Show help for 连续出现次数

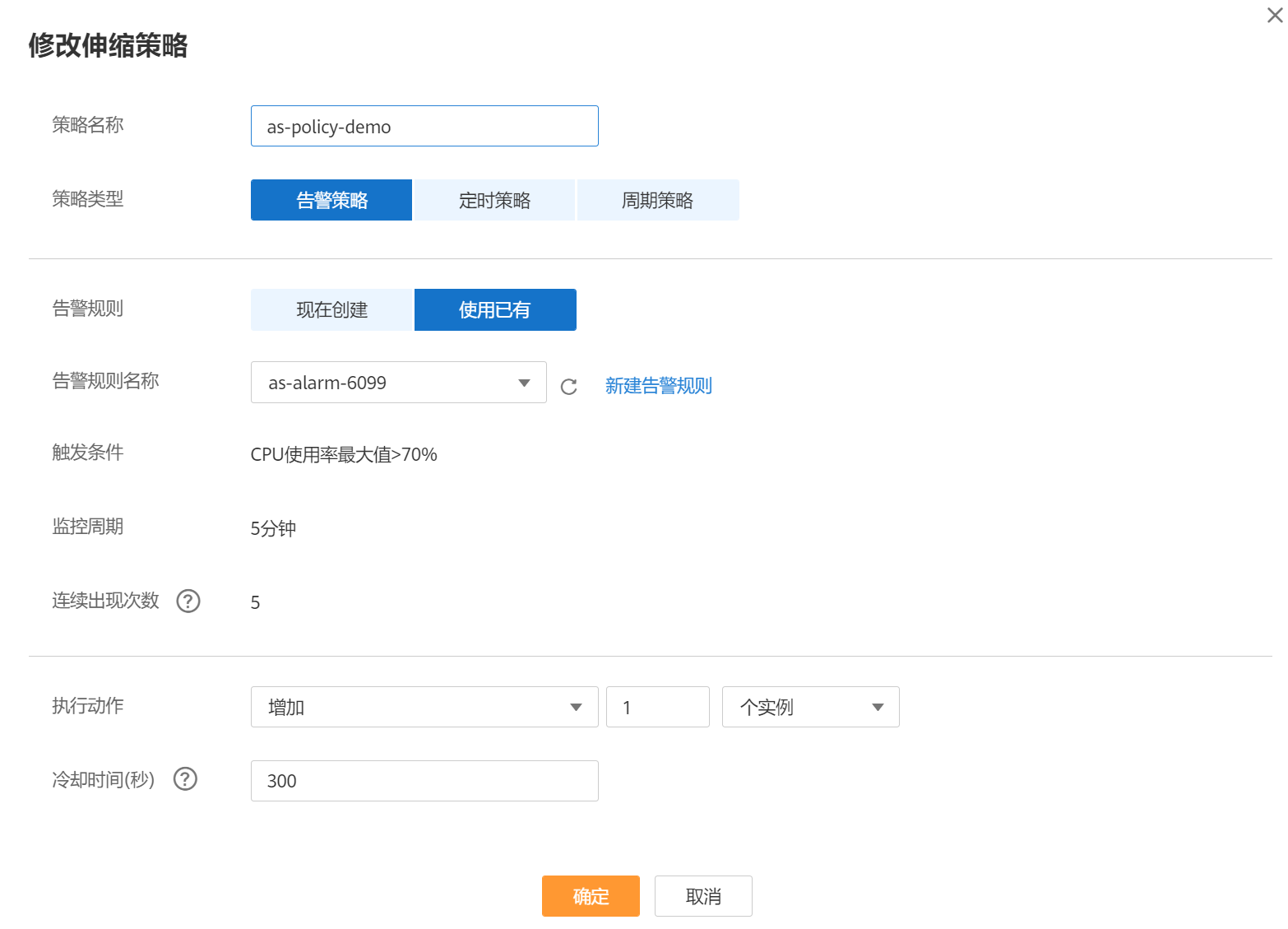click(188, 602)
